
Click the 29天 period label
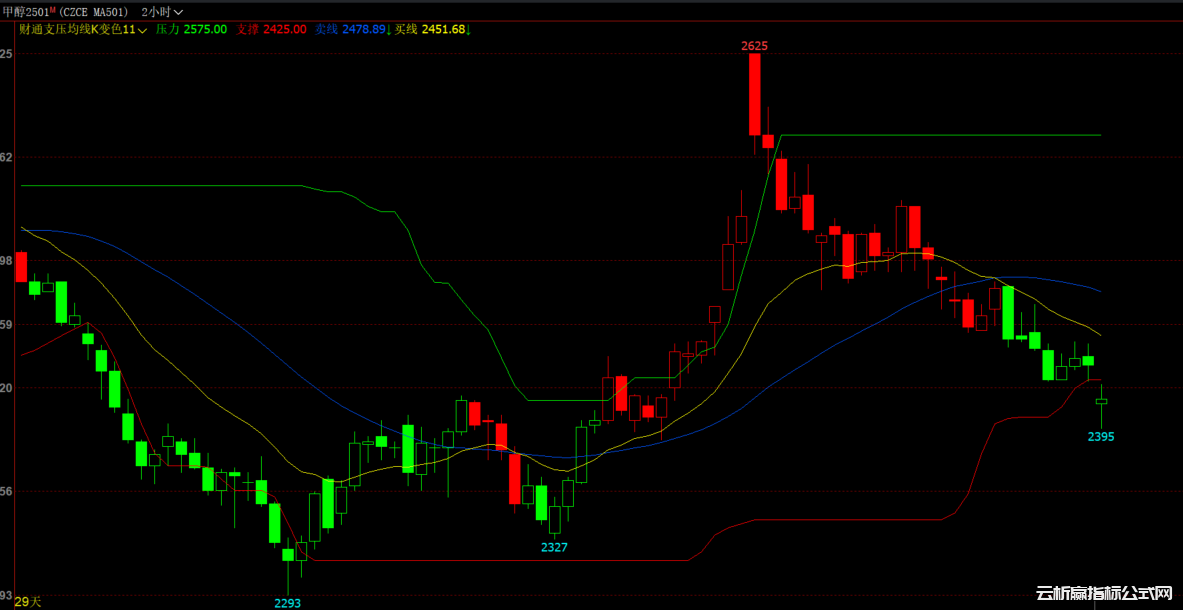pyautogui.click(x=28, y=601)
